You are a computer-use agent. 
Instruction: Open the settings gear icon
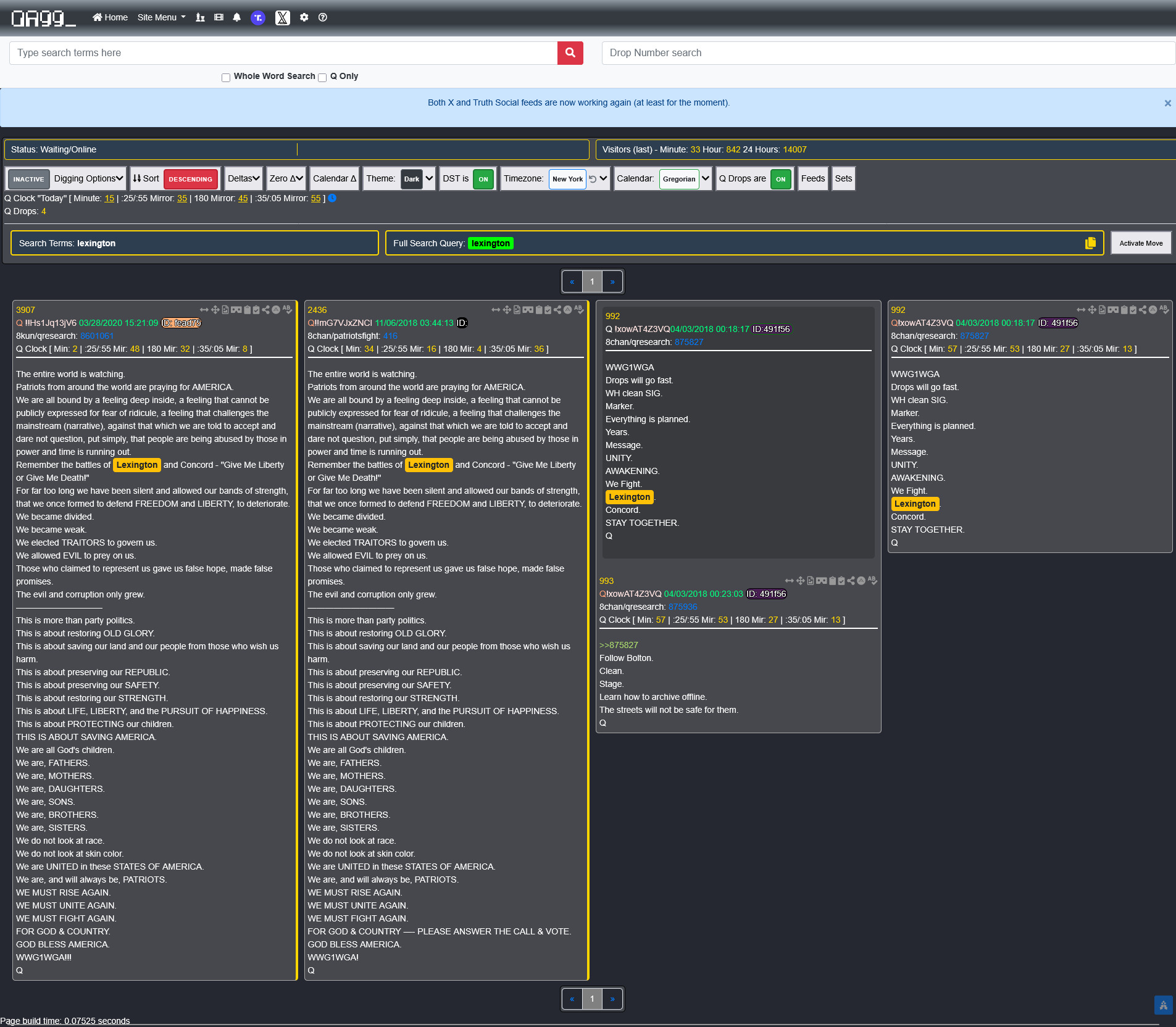click(304, 17)
